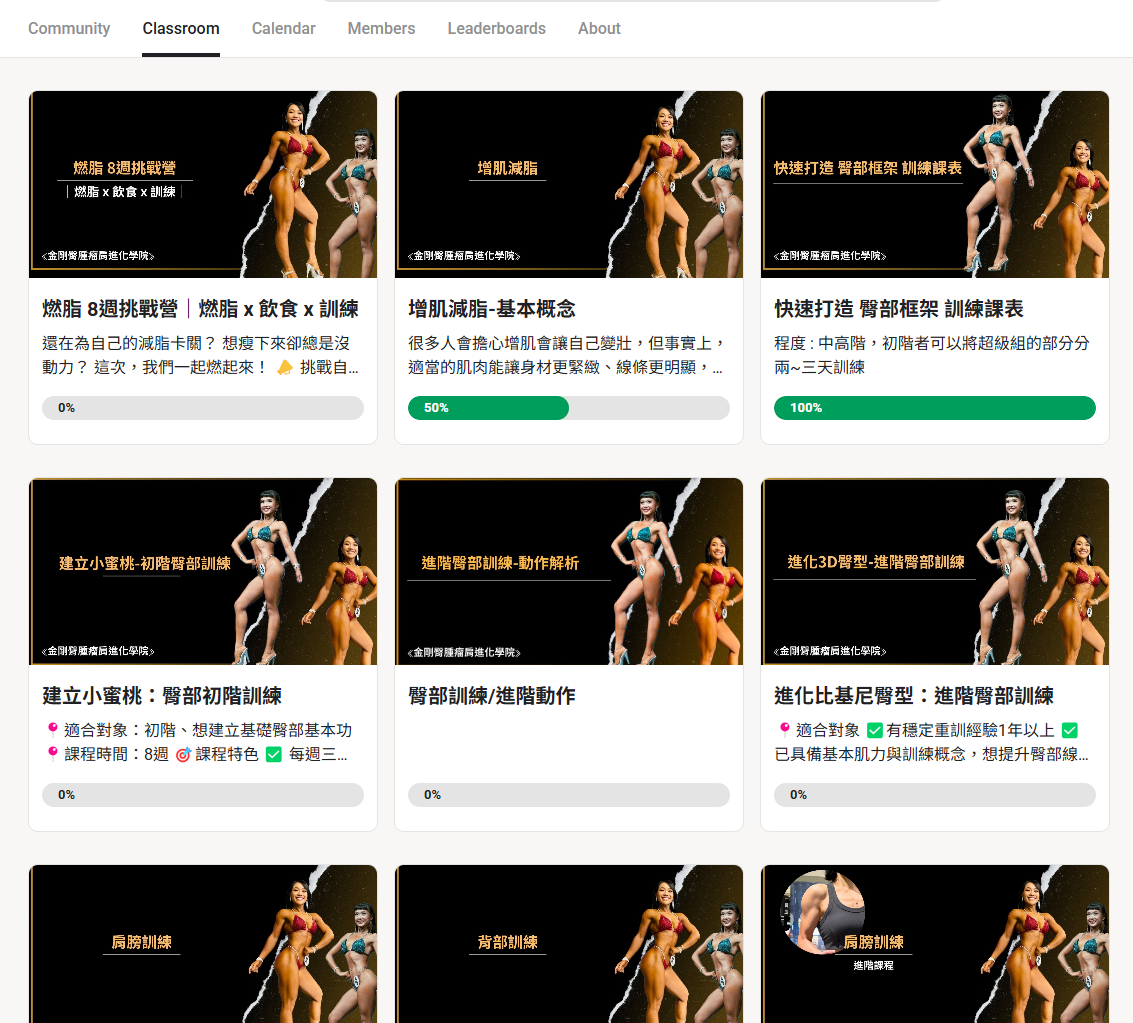The width and height of the screenshot is (1133, 1023).
Task: Click description starting 很多人會擔心增肌
Action: tap(566, 355)
